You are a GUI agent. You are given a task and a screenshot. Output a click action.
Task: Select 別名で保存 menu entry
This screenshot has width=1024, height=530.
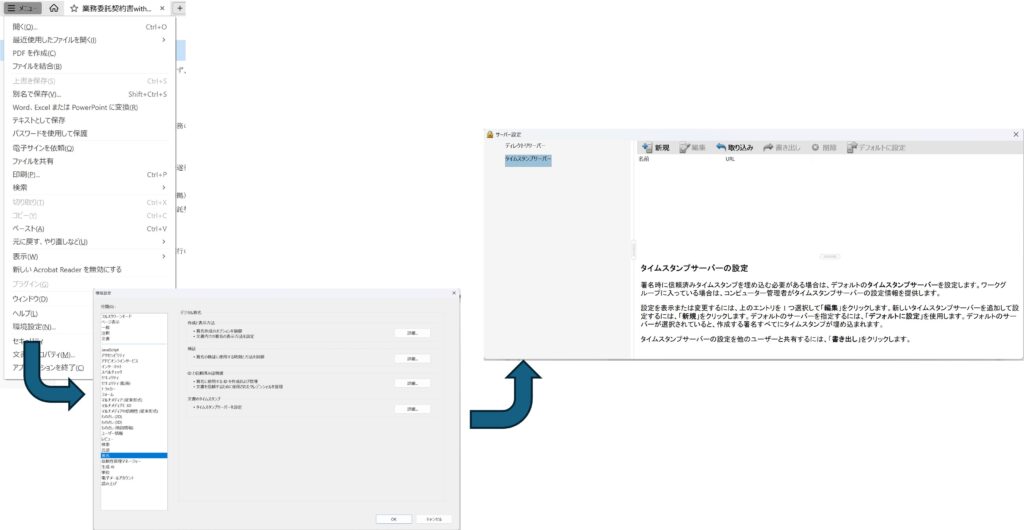click(x=36, y=94)
